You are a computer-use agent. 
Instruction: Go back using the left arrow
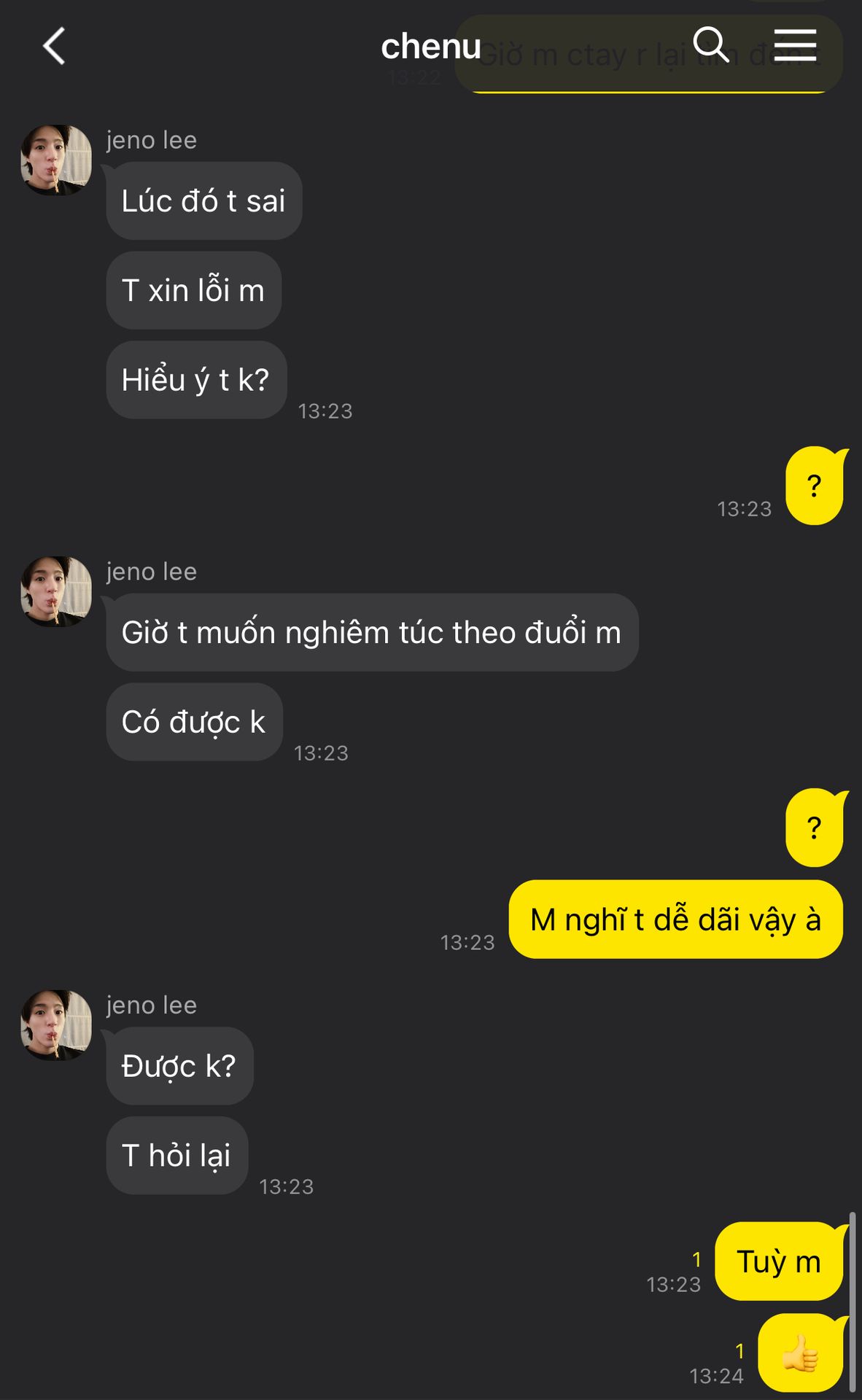point(54,46)
